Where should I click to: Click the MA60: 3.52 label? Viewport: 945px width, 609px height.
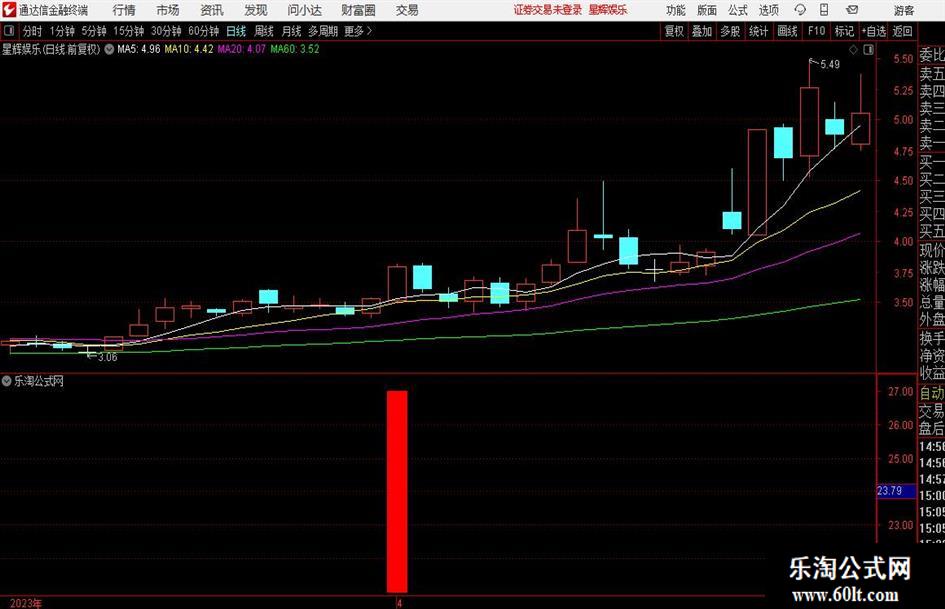[x=295, y=49]
